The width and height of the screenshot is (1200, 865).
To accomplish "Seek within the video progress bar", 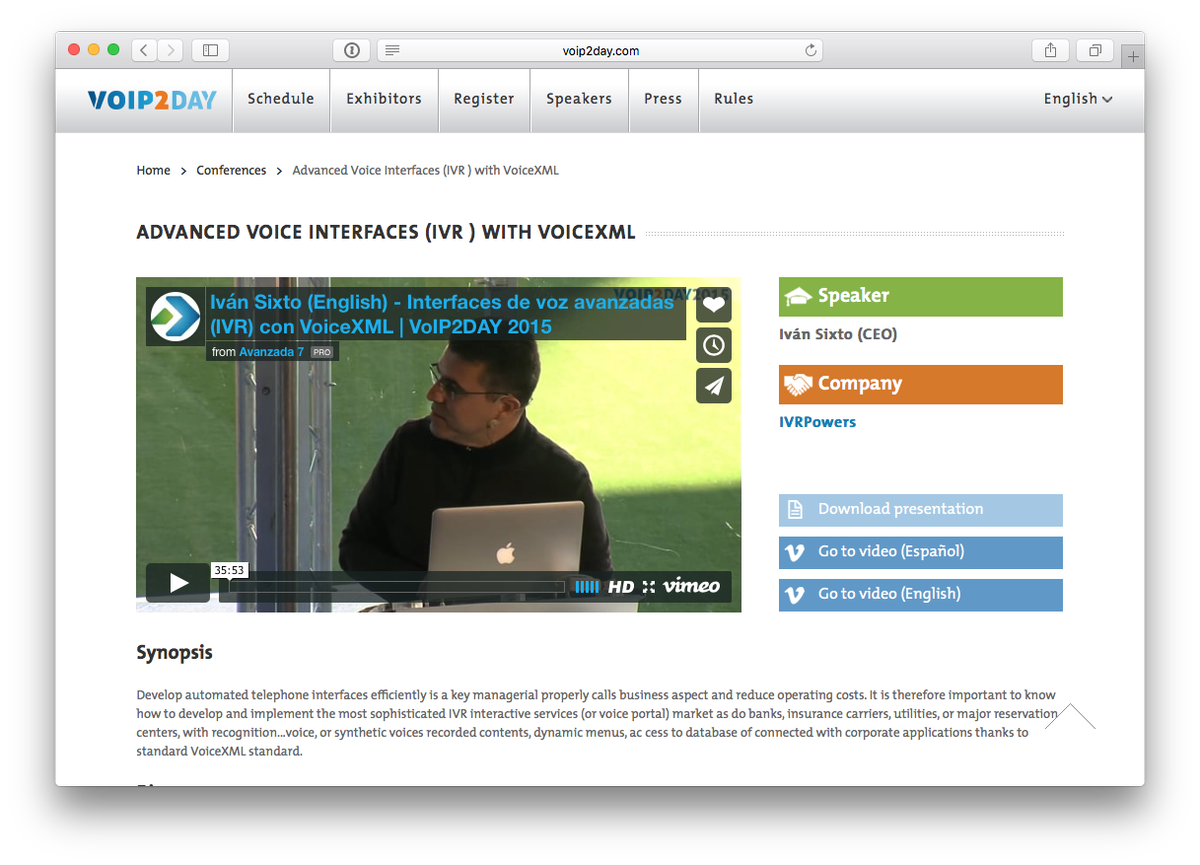I will pos(398,587).
